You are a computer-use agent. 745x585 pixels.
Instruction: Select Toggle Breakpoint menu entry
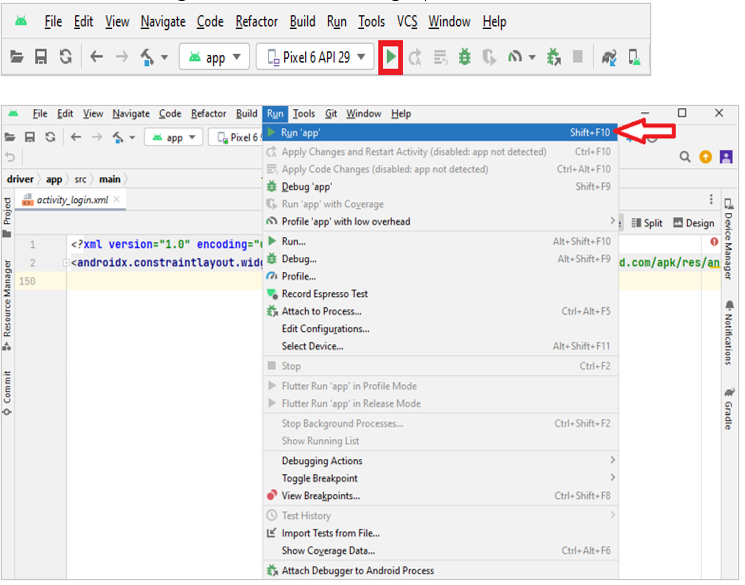[x=440, y=478]
